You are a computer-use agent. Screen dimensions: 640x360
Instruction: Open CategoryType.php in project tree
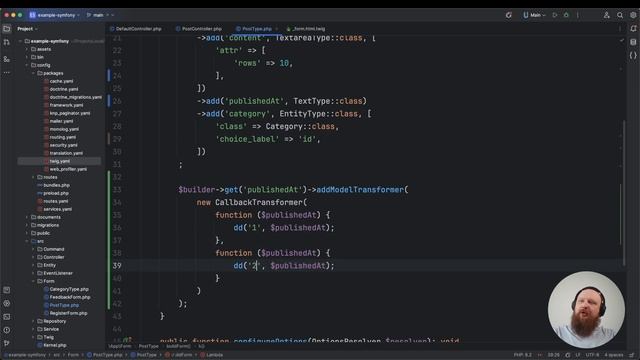[x=69, y=289]
